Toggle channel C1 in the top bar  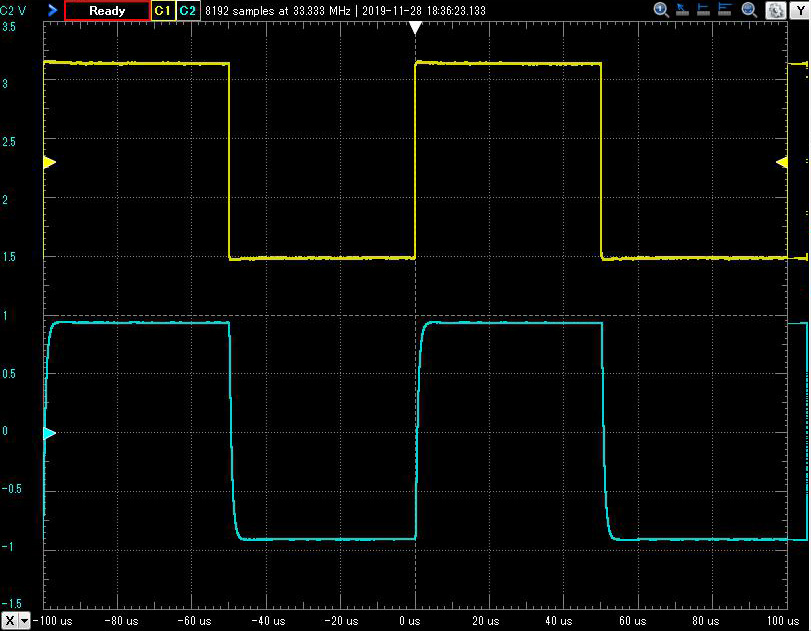tap(163, 10)
